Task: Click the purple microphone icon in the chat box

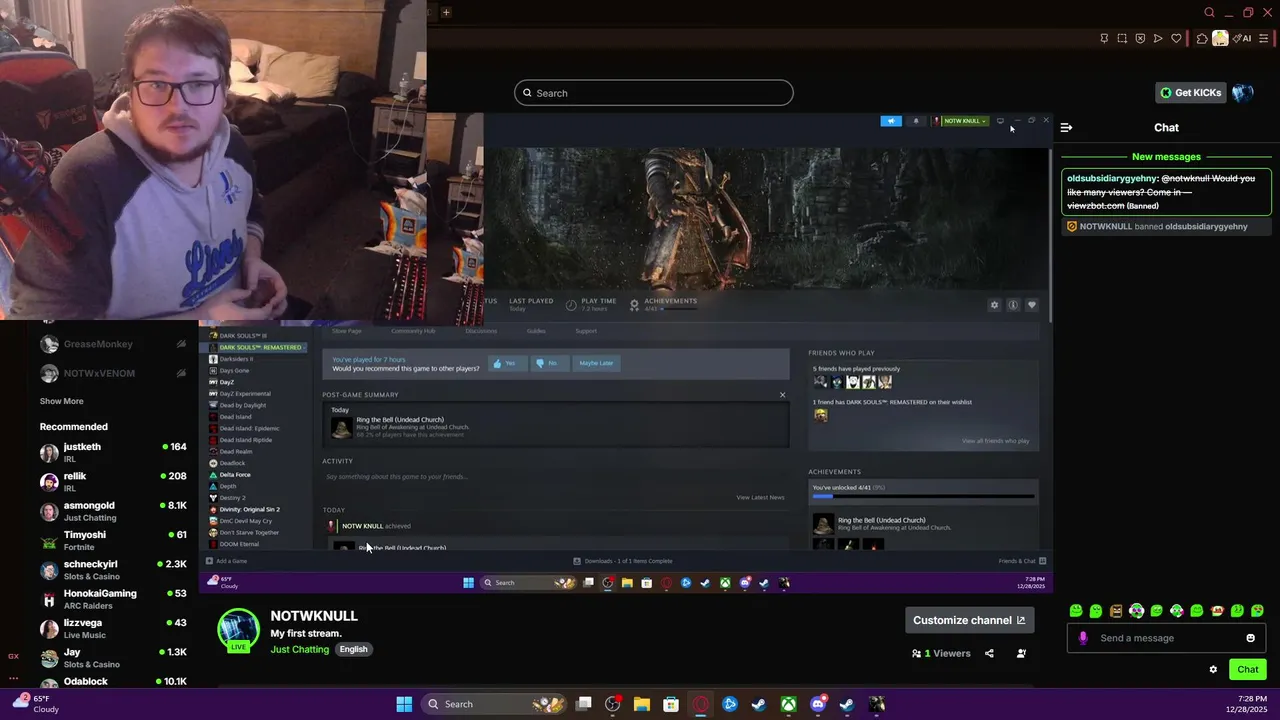Action: 1083,638
